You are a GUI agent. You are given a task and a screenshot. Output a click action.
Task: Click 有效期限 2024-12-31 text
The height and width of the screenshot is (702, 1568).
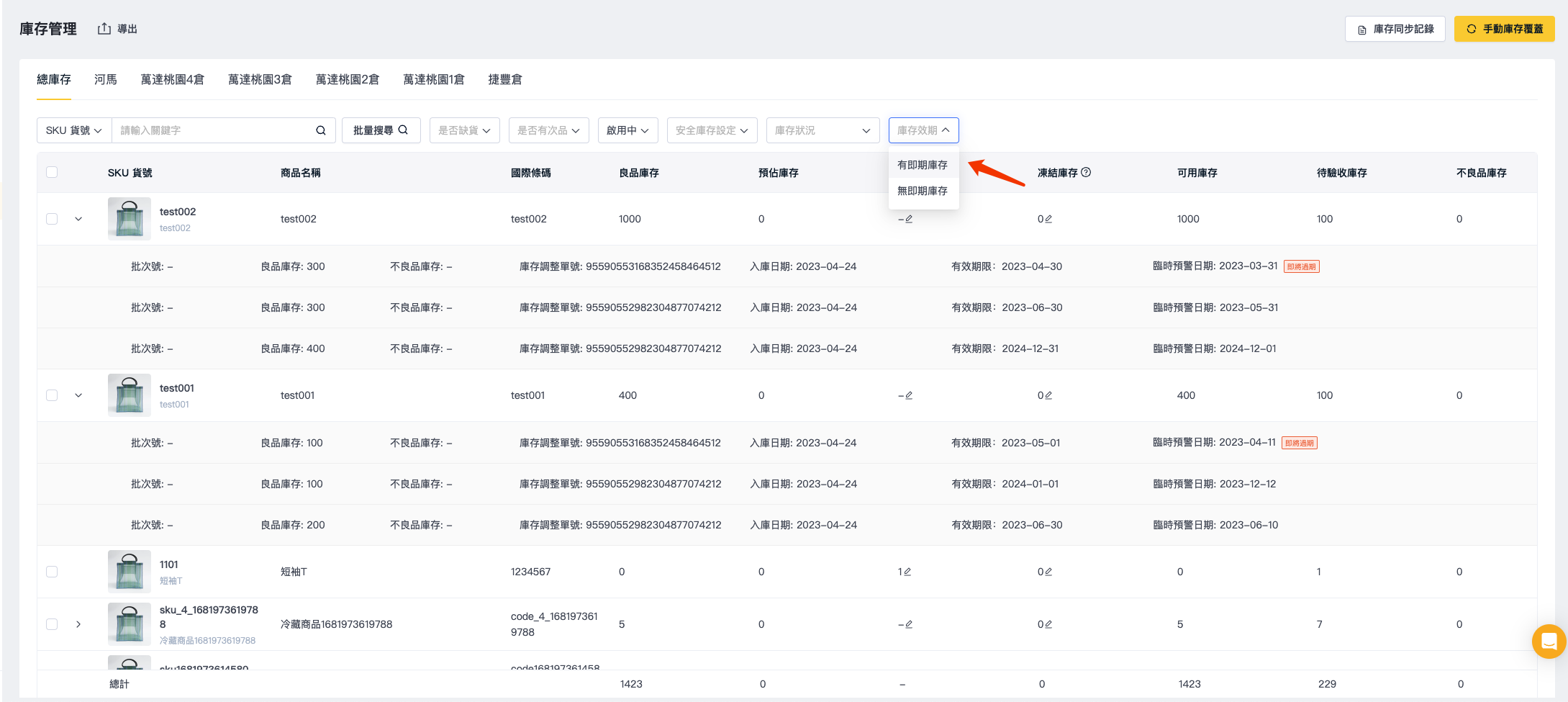[x=1005, y=348]
